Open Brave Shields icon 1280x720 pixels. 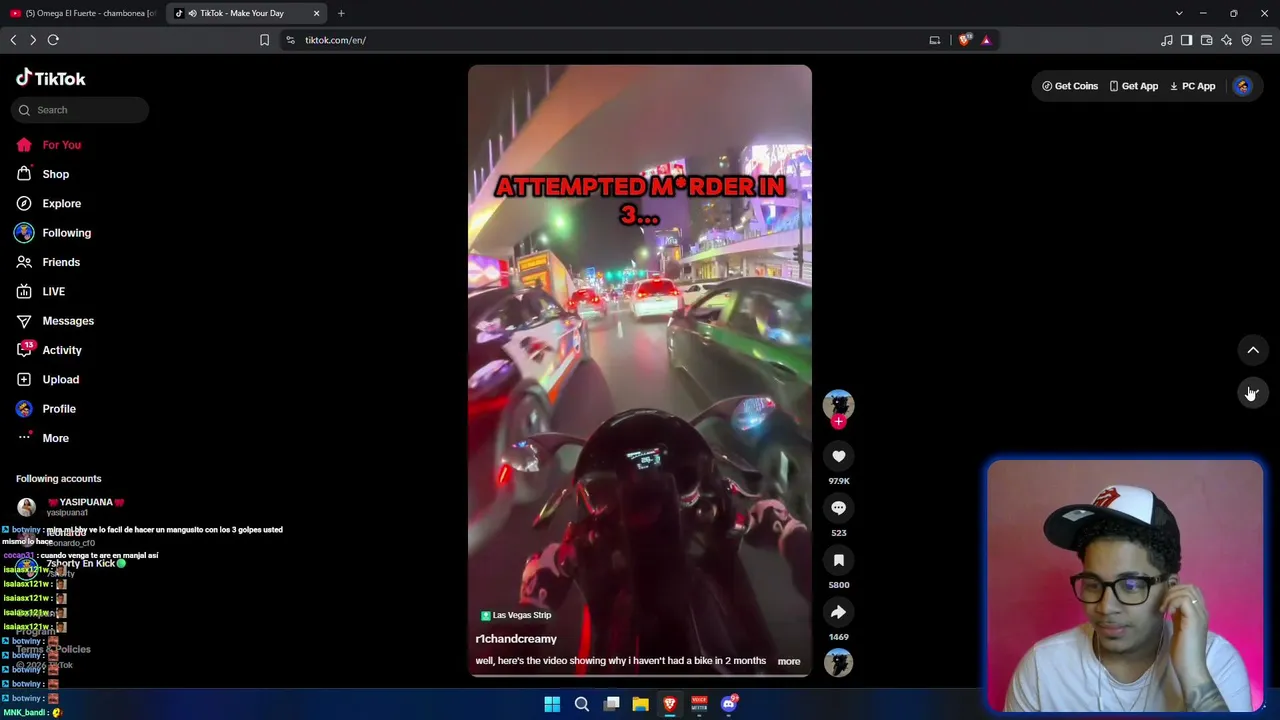(x=965, y=40)
